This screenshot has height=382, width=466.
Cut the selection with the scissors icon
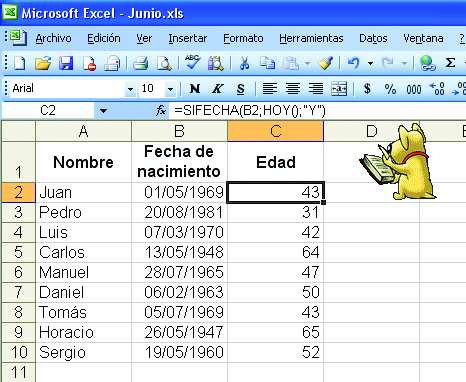click(244, 63)
